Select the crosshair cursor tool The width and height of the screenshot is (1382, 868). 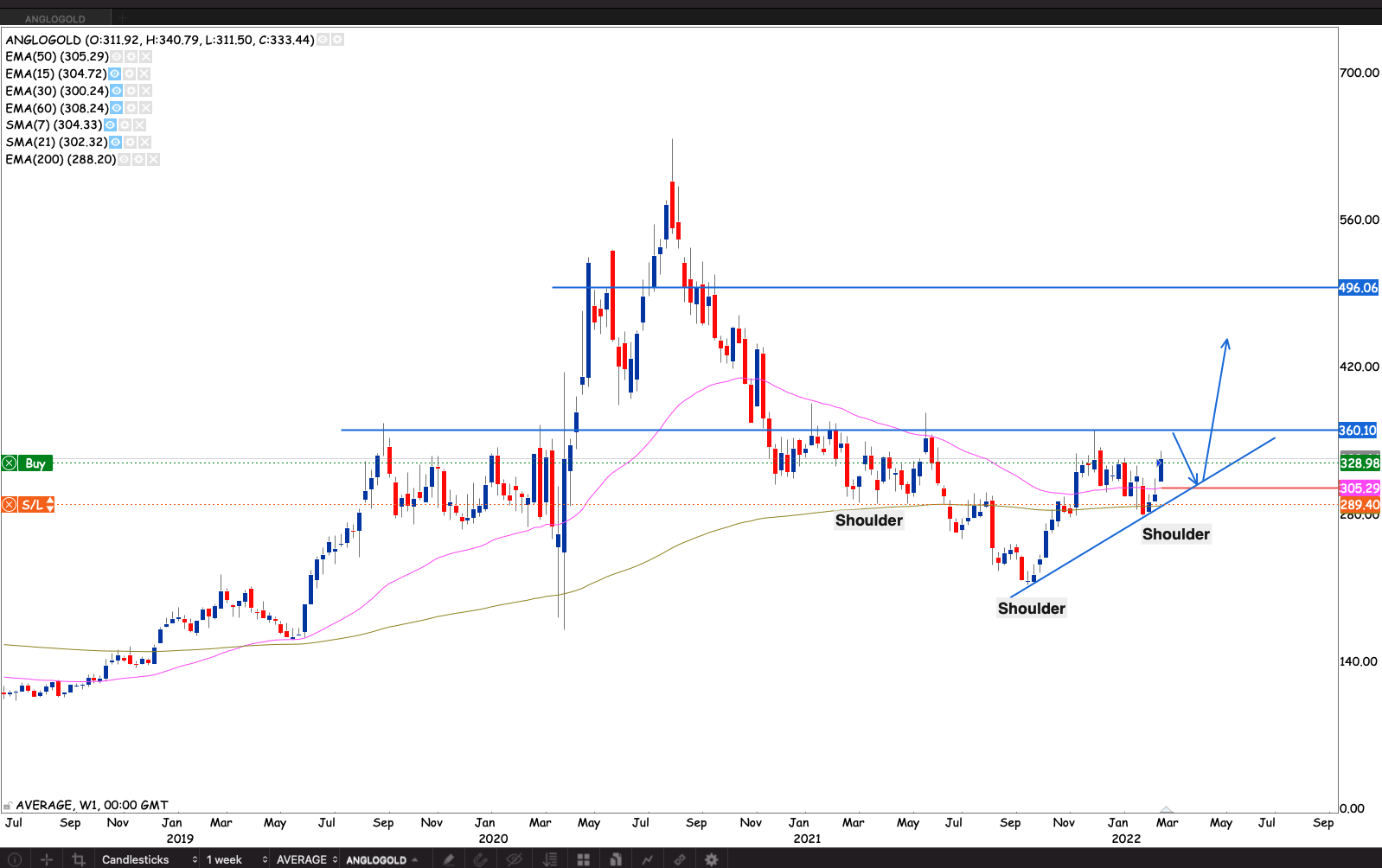pos(47,859)
